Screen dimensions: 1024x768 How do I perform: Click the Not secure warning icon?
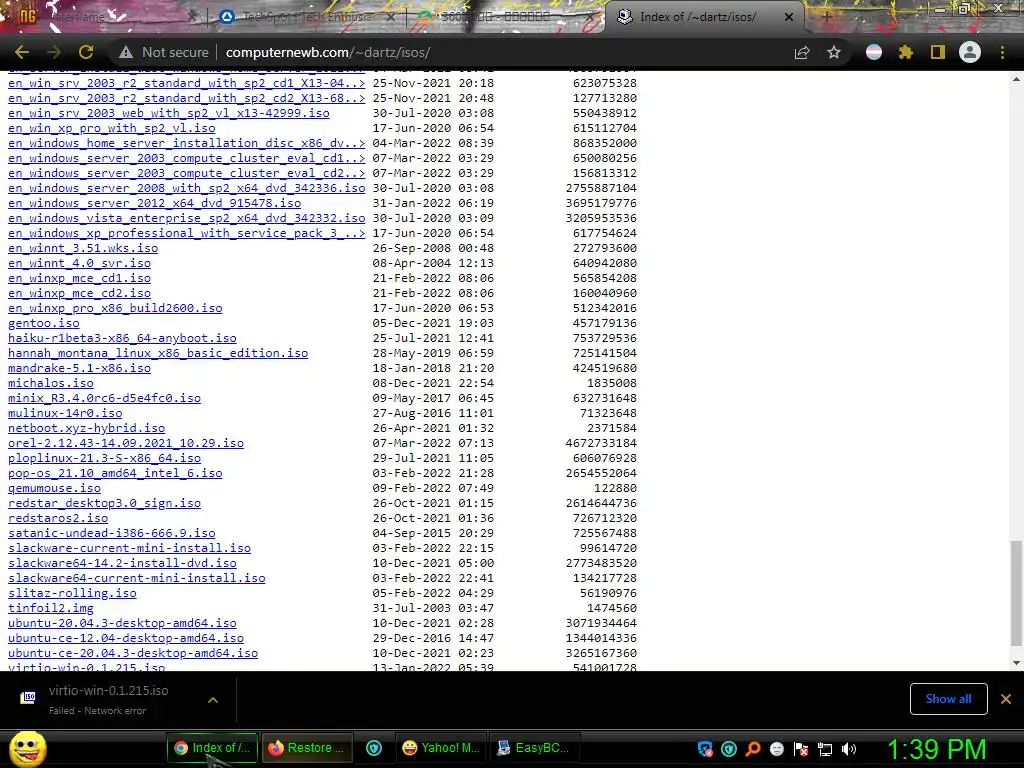pos(126,52)
